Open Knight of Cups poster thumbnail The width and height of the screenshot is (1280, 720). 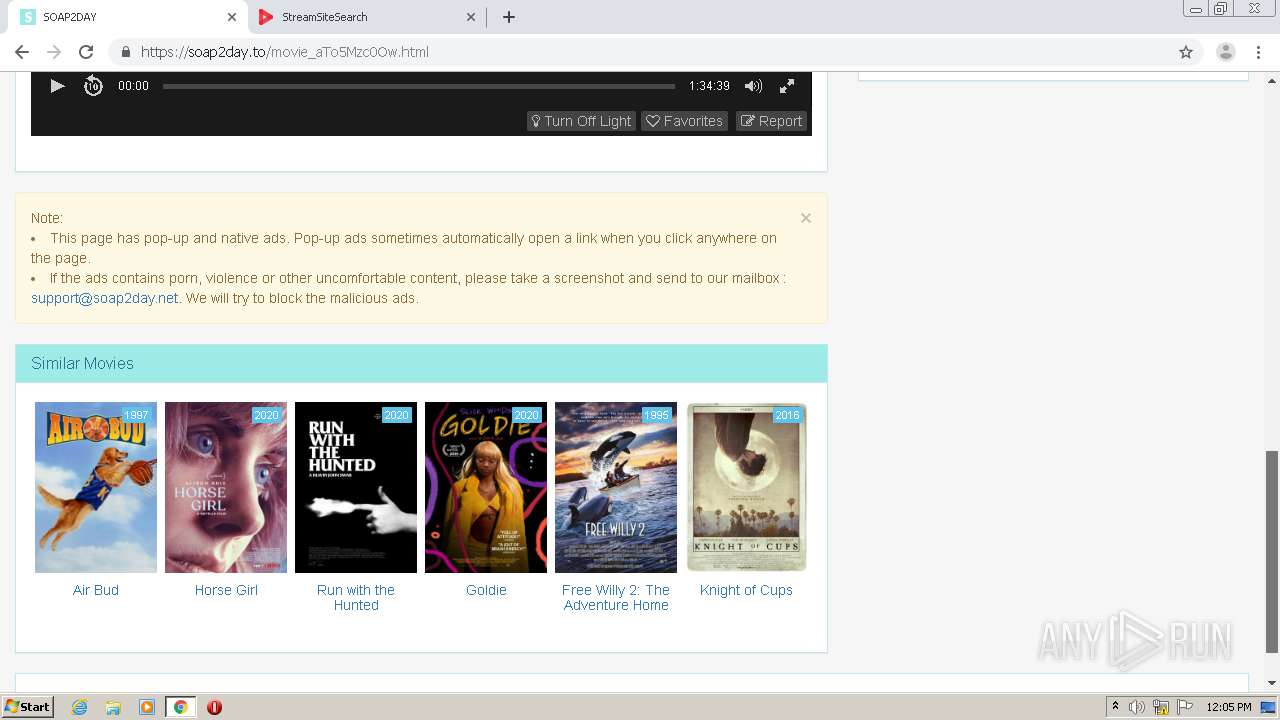746,487
